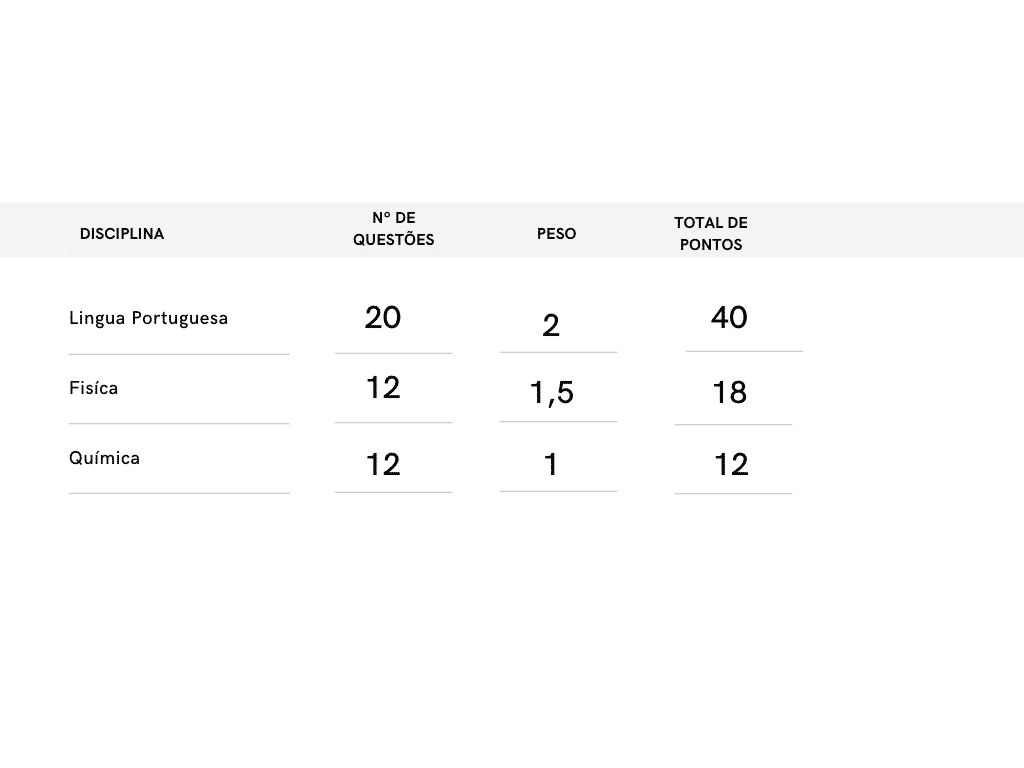Select the peso value 1,5
The width and height of the screenshot is (1024, 768).
coord(552,393)
